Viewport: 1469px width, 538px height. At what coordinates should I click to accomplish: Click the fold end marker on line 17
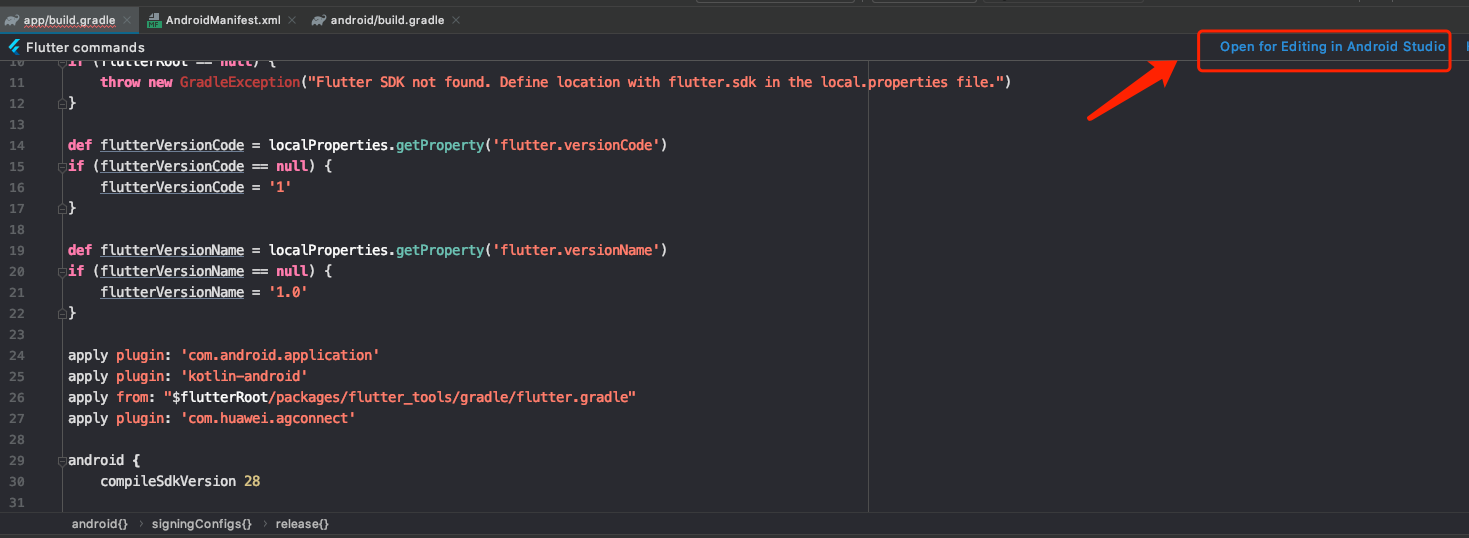[61, 208]
